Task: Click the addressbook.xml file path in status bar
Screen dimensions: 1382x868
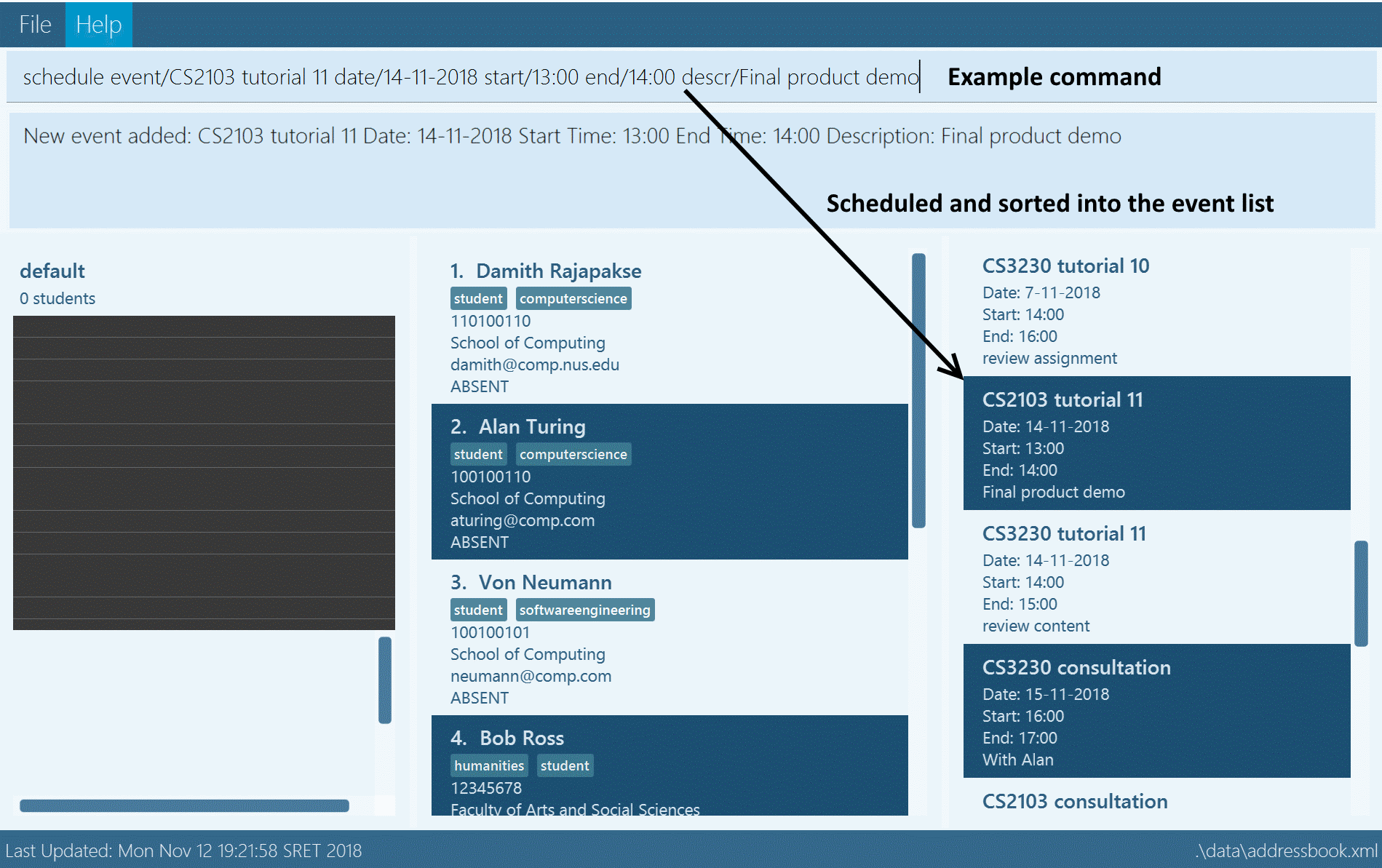Action: [1287, 851]
